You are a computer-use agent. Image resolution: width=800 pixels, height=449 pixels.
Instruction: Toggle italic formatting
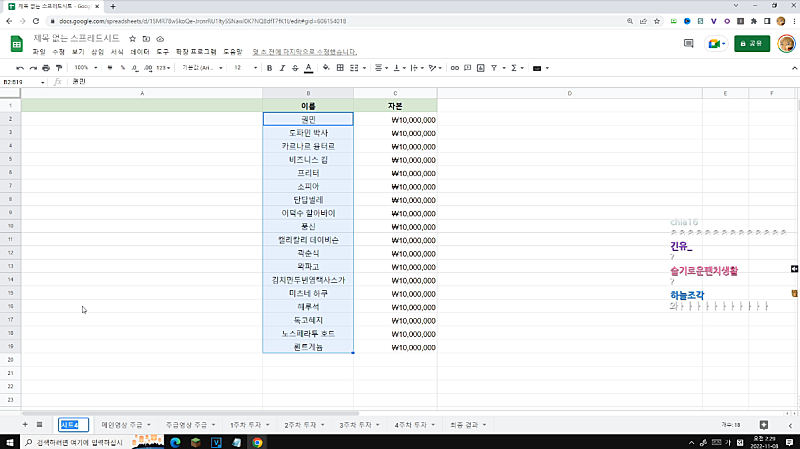point(282,68)
